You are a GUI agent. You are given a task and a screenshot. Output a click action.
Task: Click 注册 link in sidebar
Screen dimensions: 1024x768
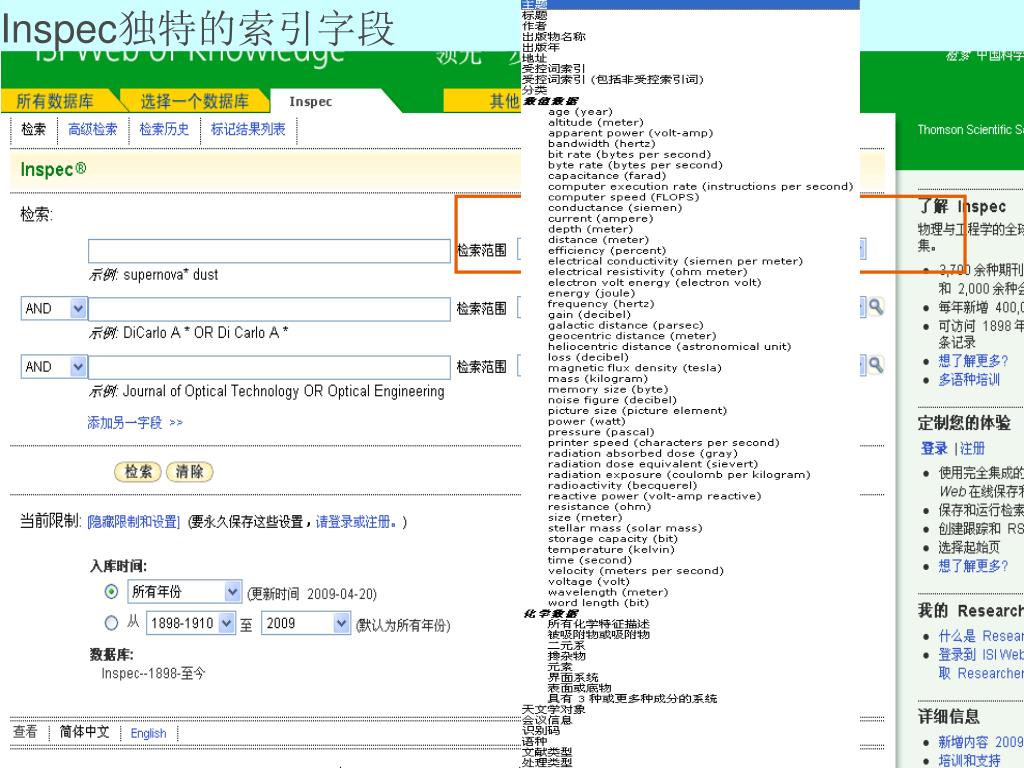[x=972, y=449]
